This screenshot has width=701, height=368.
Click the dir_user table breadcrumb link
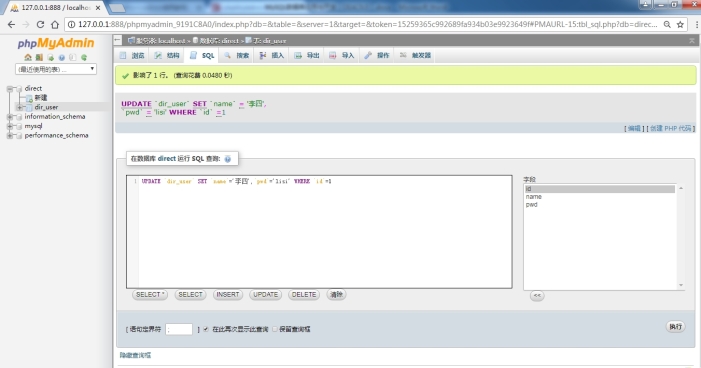tap(270, 41)
